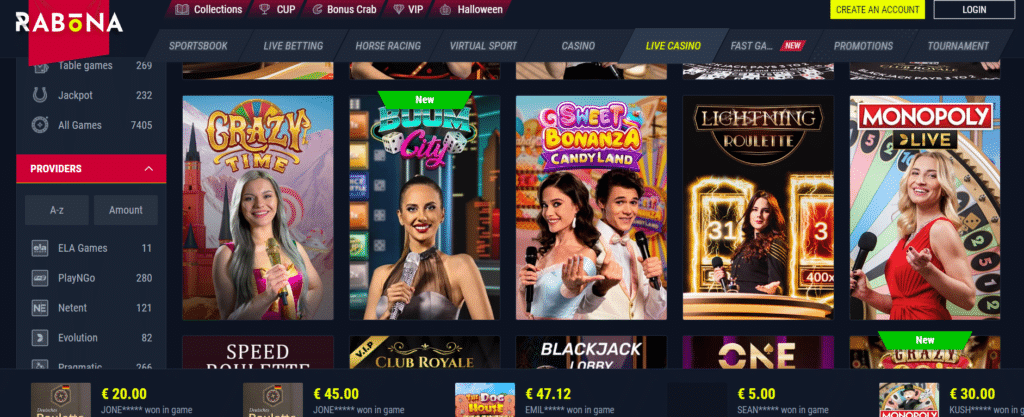Click the All Games icon
The image size is (1024, 417).
pos(40,125)
